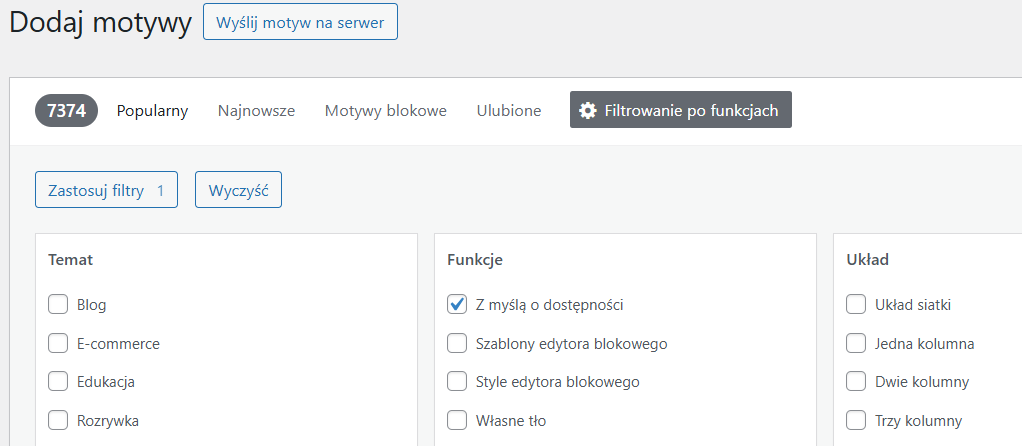Open the Najnowsze tab
Screen dimensions: 1022x446
click(x=256, y=111)
